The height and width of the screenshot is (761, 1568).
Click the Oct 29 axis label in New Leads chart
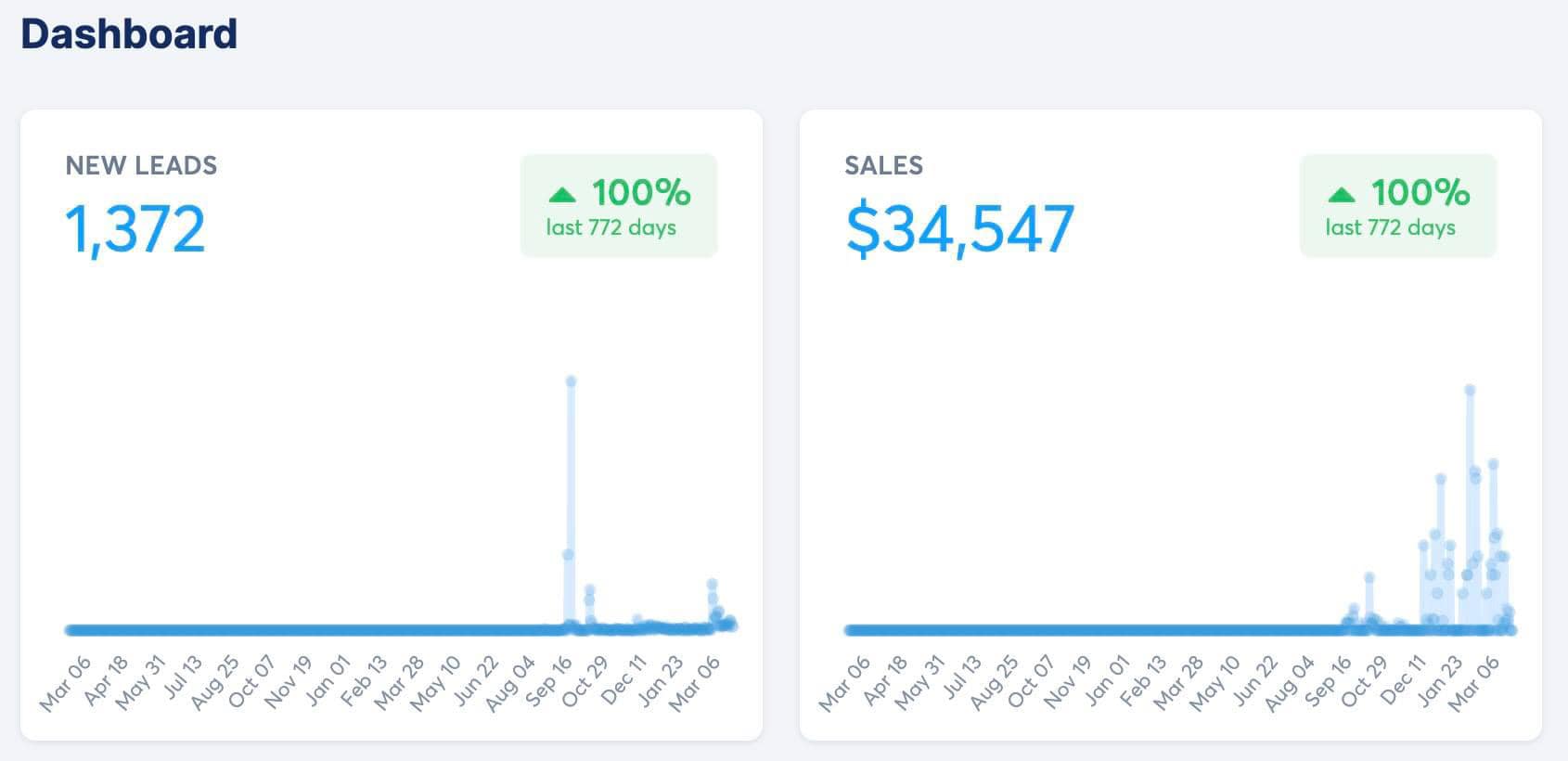pos(586,681)
